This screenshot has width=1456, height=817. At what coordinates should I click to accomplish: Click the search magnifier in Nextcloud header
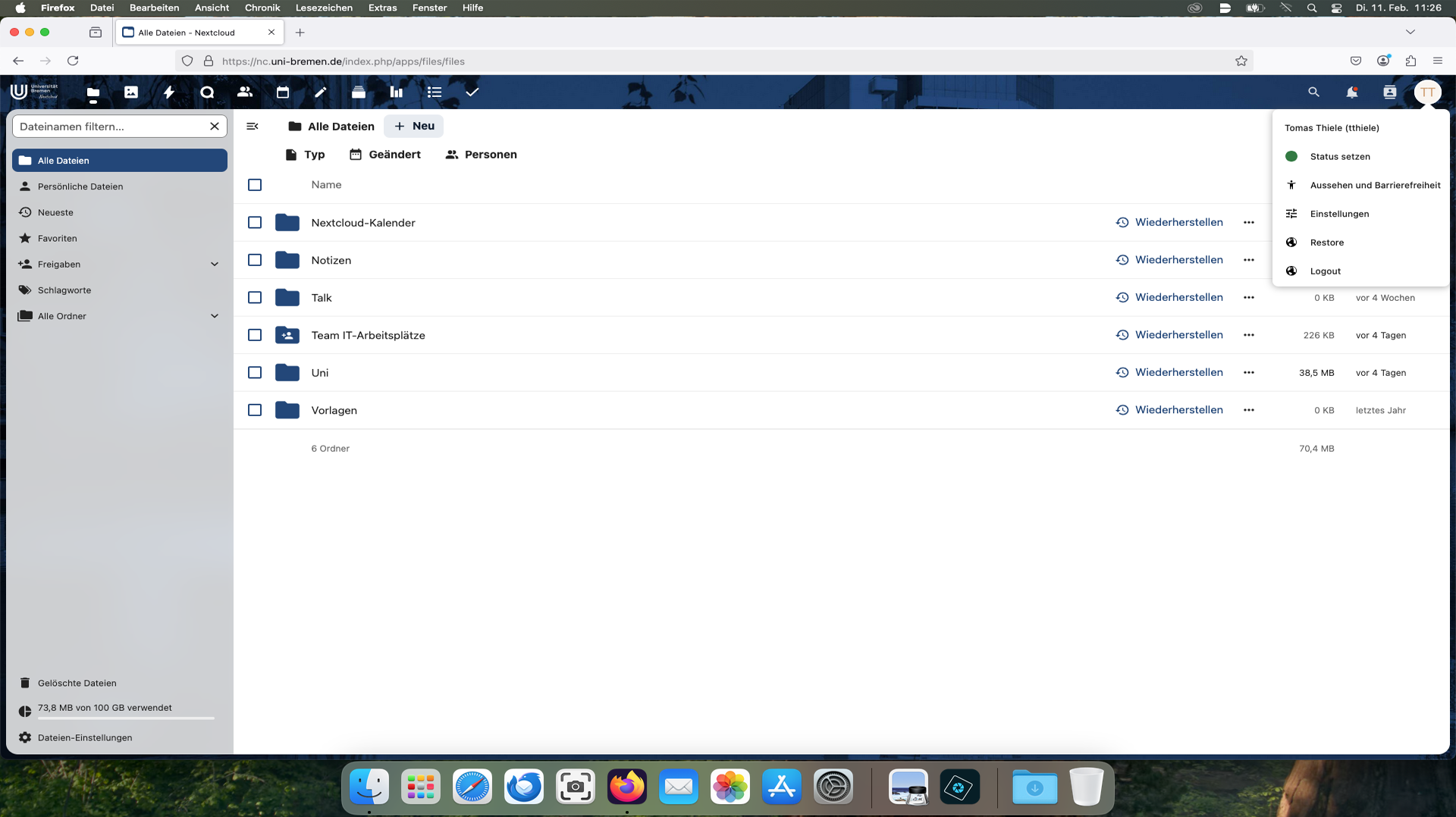click(1313, 92)
